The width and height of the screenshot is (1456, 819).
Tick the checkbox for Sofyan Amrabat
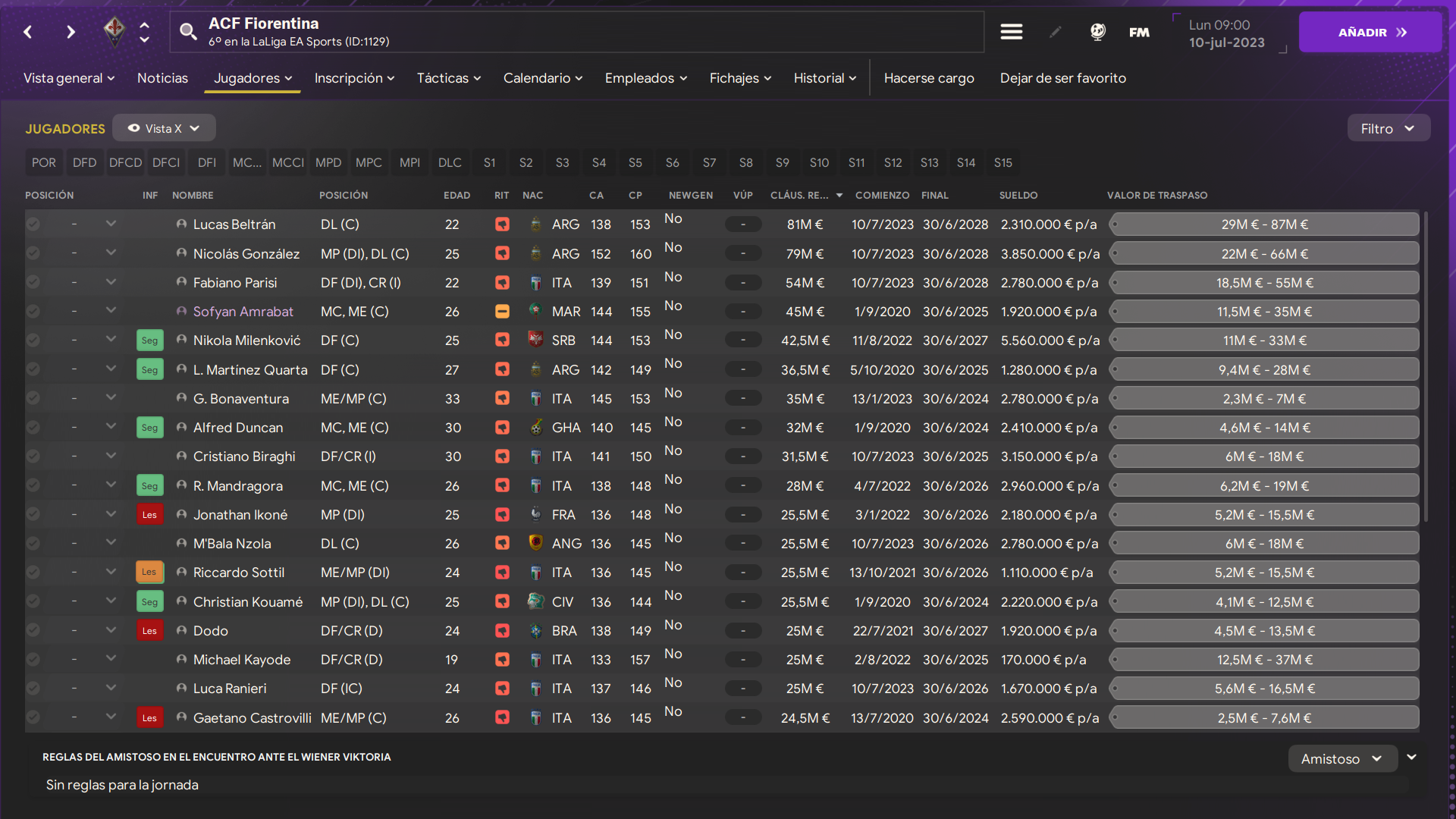click(33, 312)
